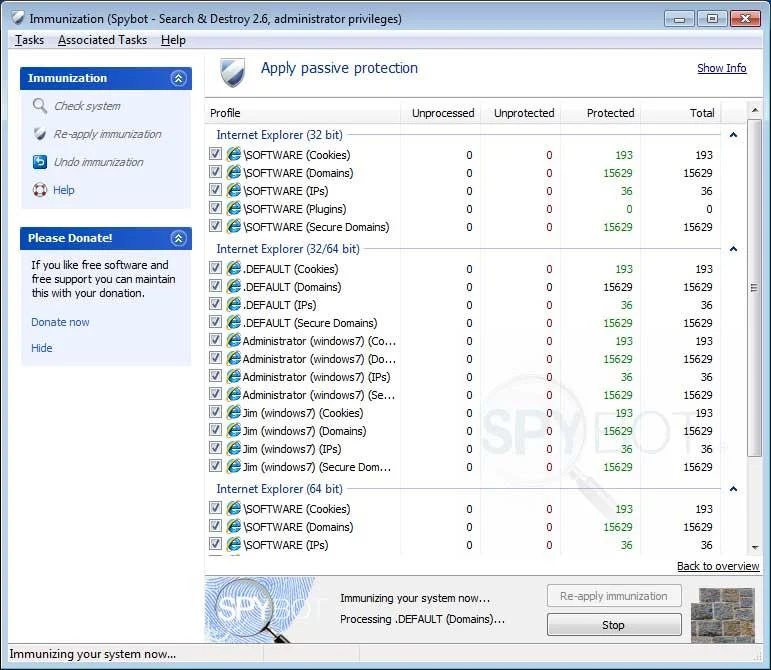Open the Tasks menu
771x670 pixels.
(x=29, y=40)
